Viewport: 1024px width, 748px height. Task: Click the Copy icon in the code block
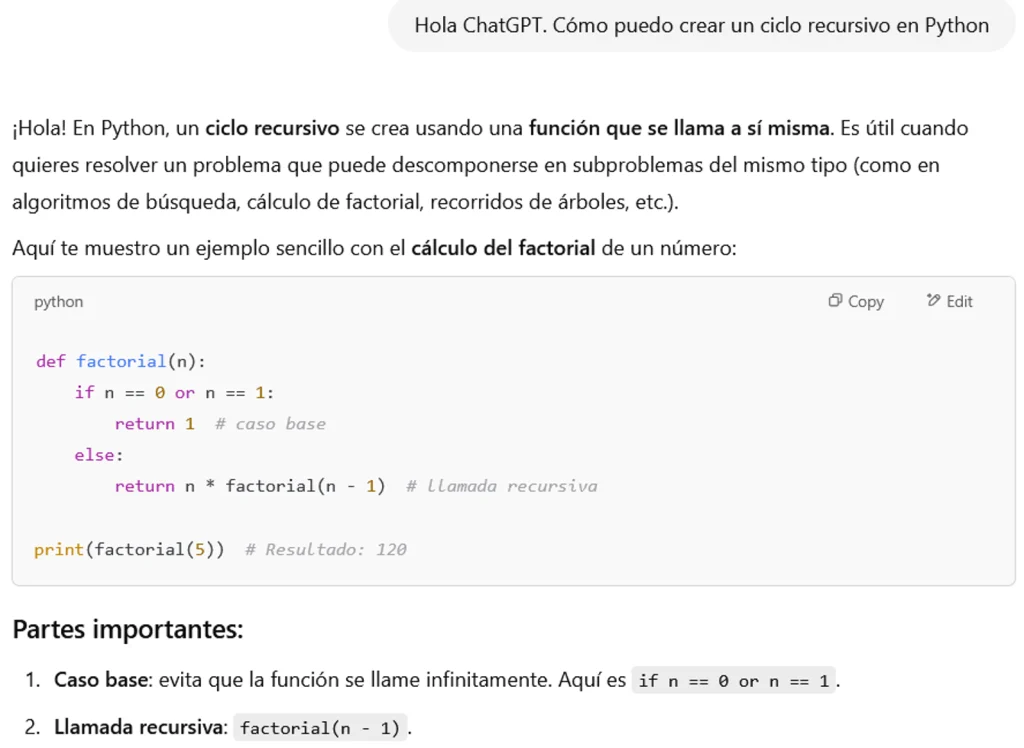[835, 301]
